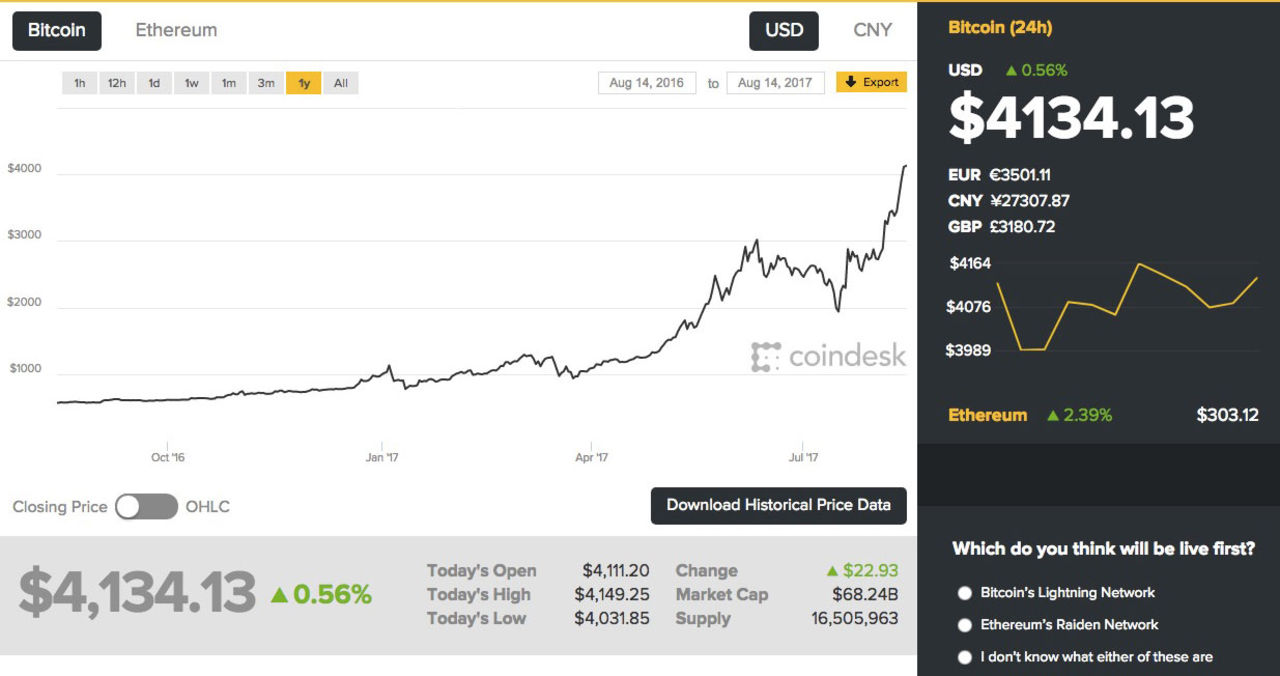This screenshot has width=1280, height=676.
Task: Switch to the Ethereum chart tab
Action: pyautogui.click(x=176, y=30)
